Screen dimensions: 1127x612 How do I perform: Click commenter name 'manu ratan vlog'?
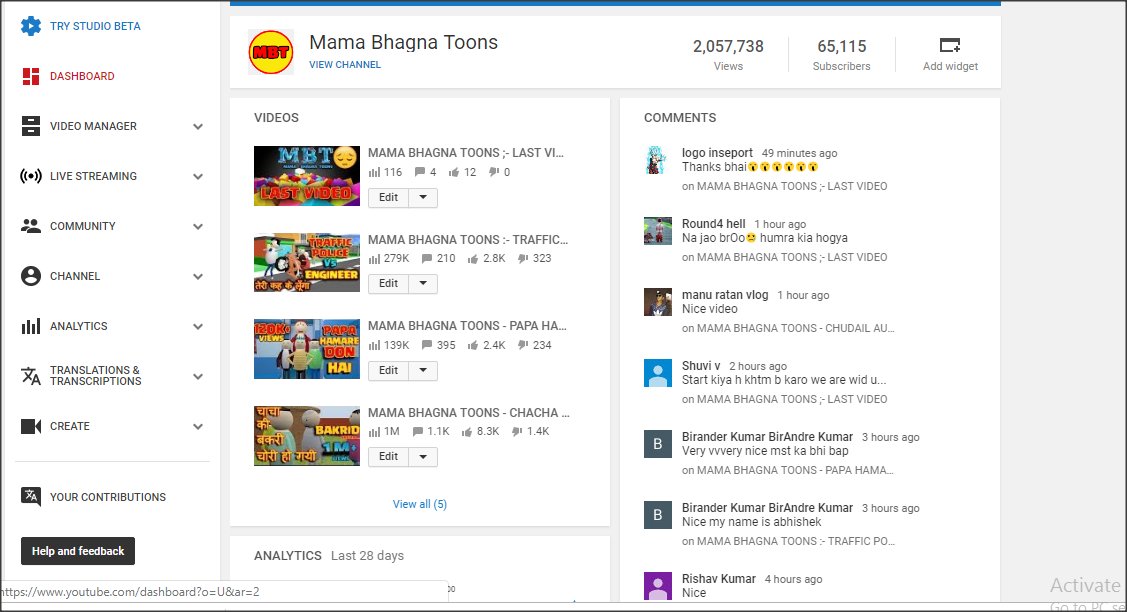point(725,295)
